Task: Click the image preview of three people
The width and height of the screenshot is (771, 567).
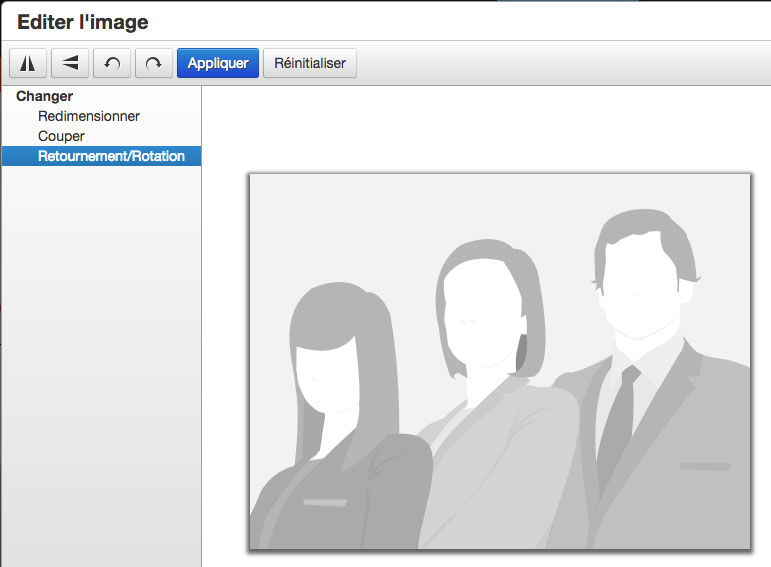Action: [500, 361]
